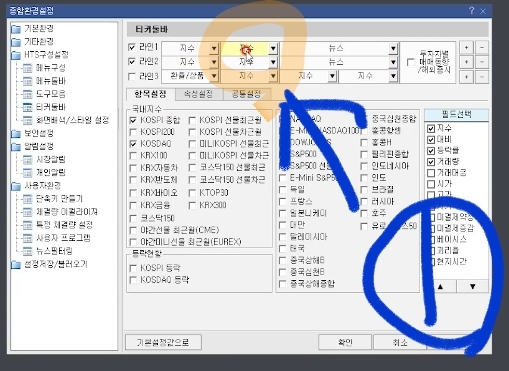The width and height of the screenshot is (509, 371).
Task: Open the 환율/상품 dropdown on 라인3
Action: tap(214, 77)
